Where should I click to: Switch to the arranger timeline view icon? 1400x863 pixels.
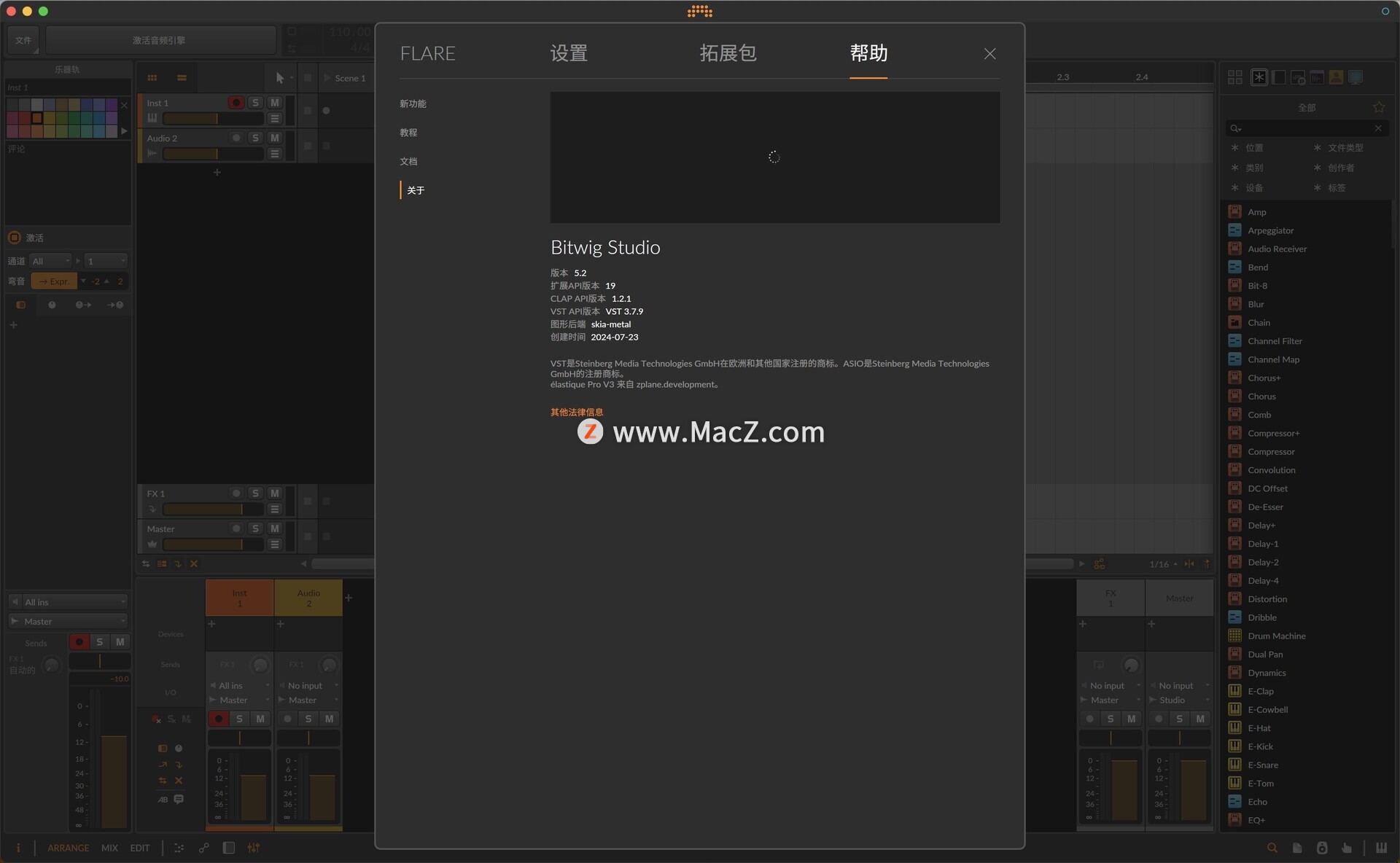182,78
